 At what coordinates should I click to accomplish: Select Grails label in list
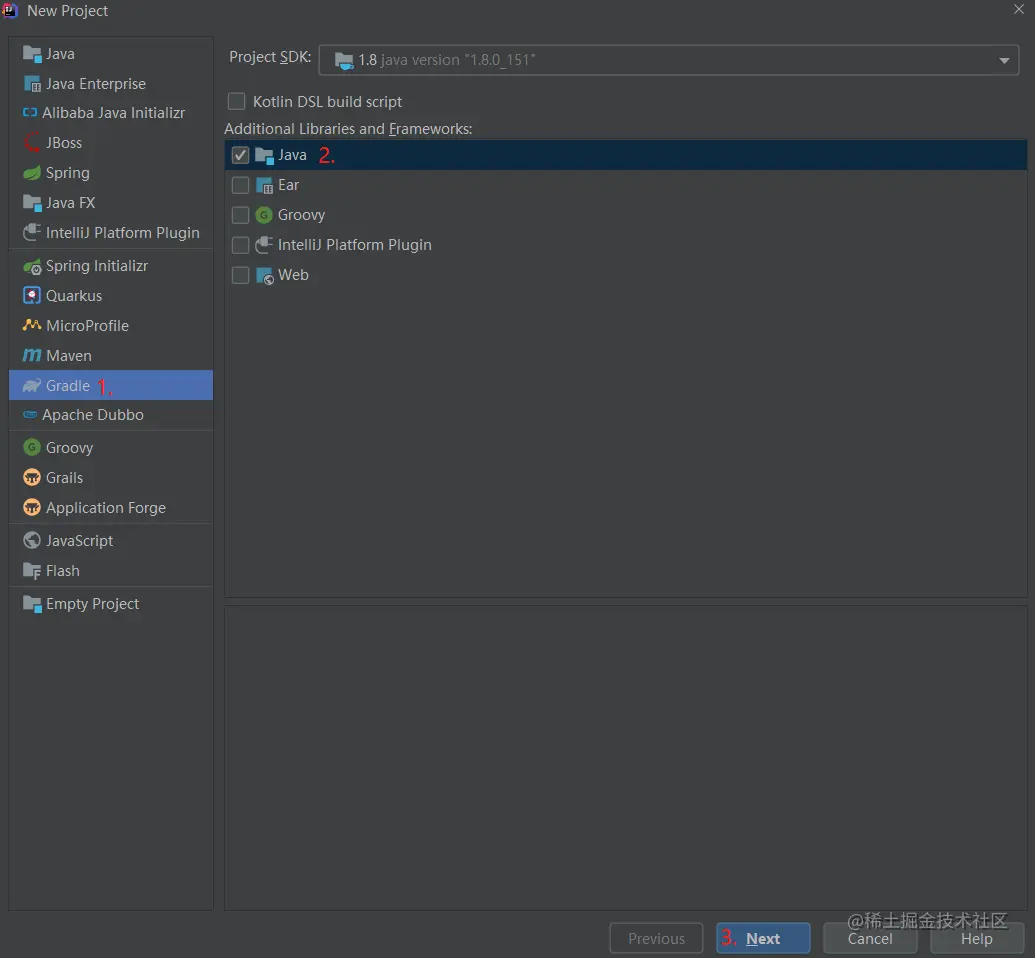tap(65, 477)
